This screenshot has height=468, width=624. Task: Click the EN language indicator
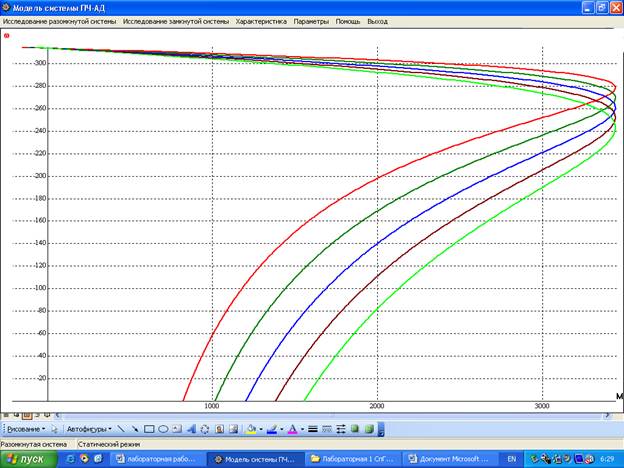[x=512, y=459]
